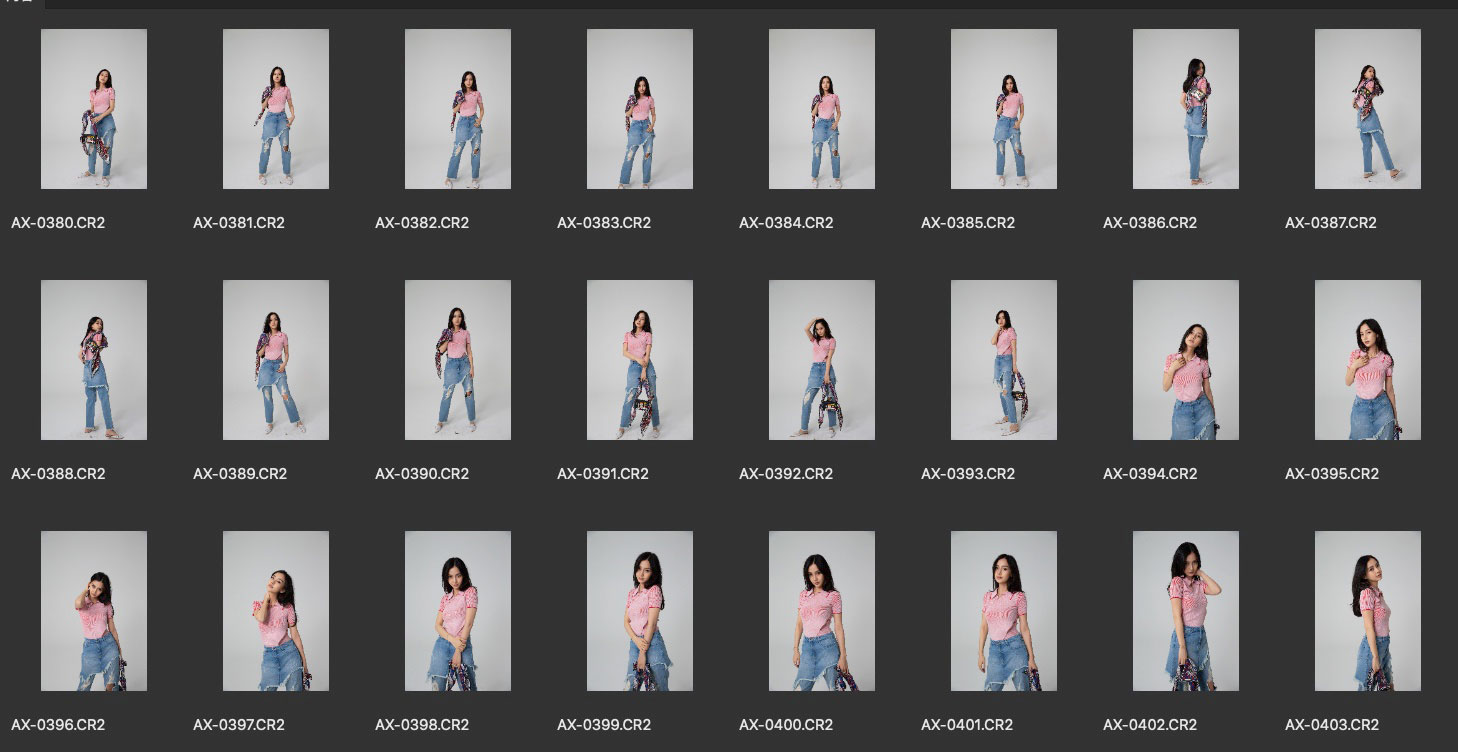1458x752 pixels.
Task: Choose the AX-0398.CR2 image thumbnail
Action: [458, 611]
